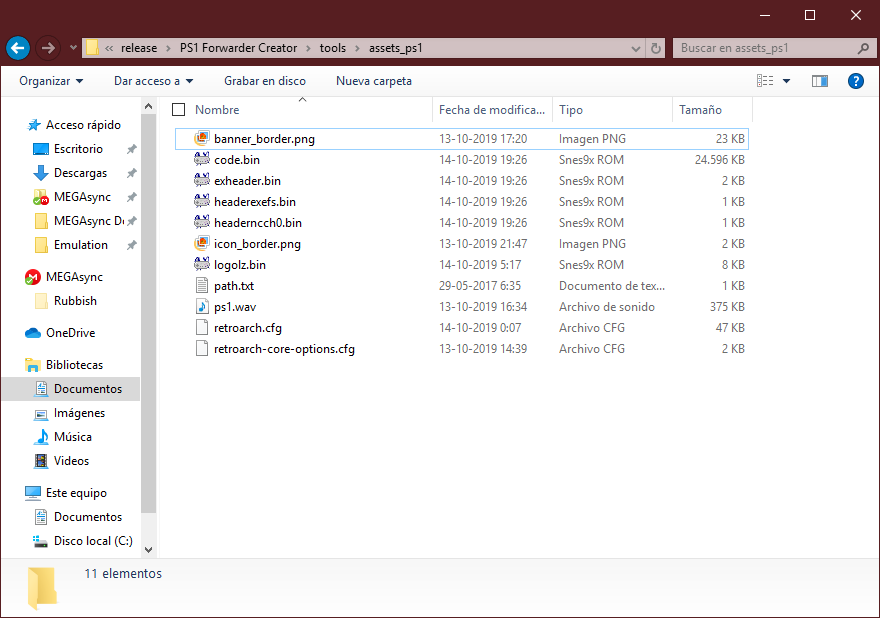The width and height of the screenshot is (880, 618).
Task: Select the headerexefs.bin file icon
Action: pyautogui.click(x=202, y=201)
